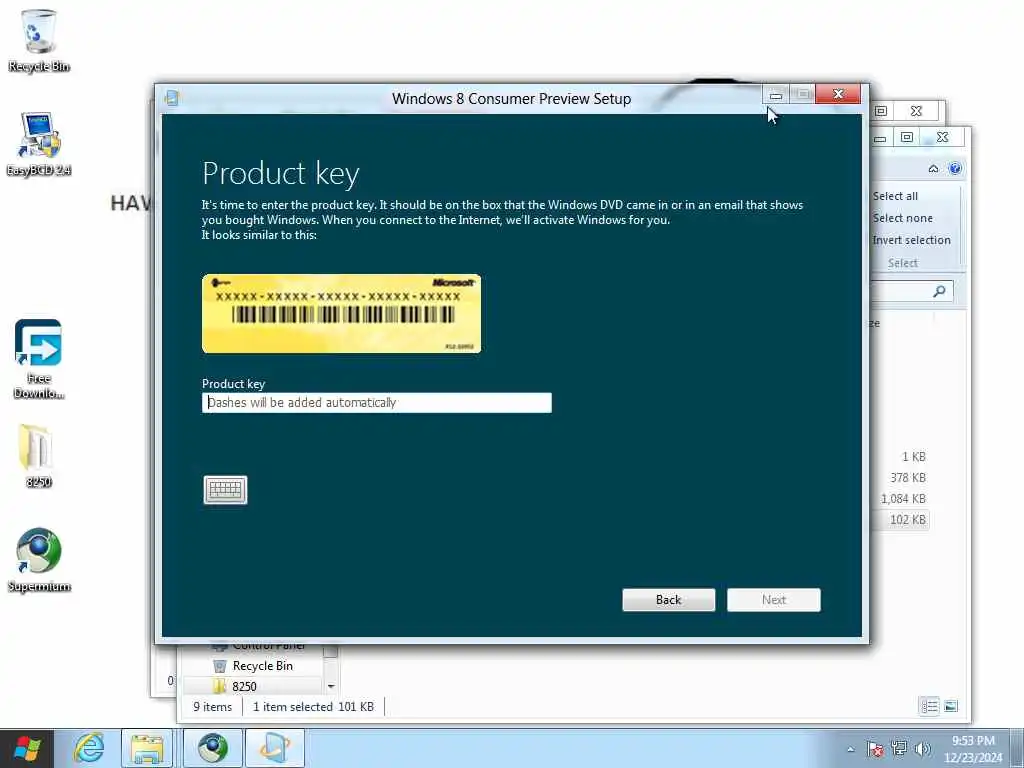This screenshot has width=1024, height=768.
Task: Switch Explorer to details view icon
Action: pos(929,706)
